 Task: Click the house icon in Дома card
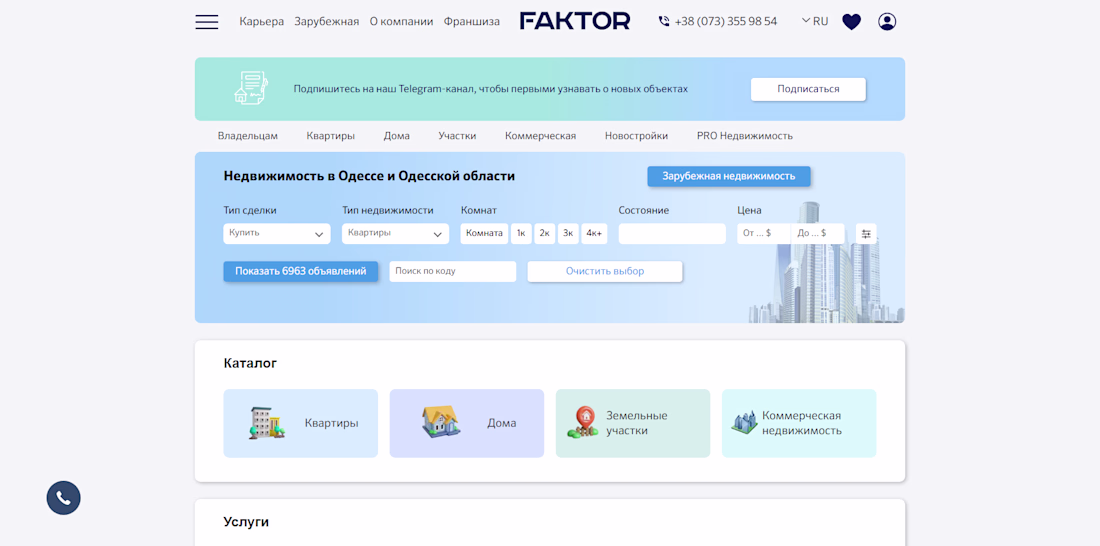(x=441, y=422)
